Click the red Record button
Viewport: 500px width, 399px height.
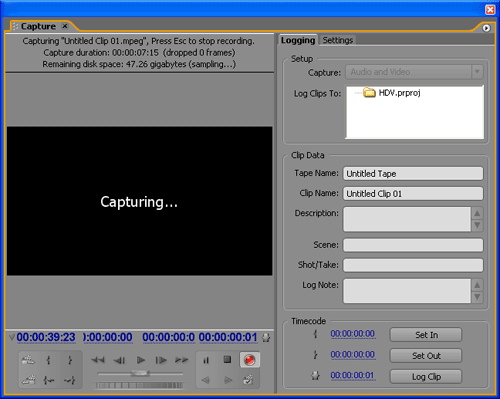pos(249,360)
